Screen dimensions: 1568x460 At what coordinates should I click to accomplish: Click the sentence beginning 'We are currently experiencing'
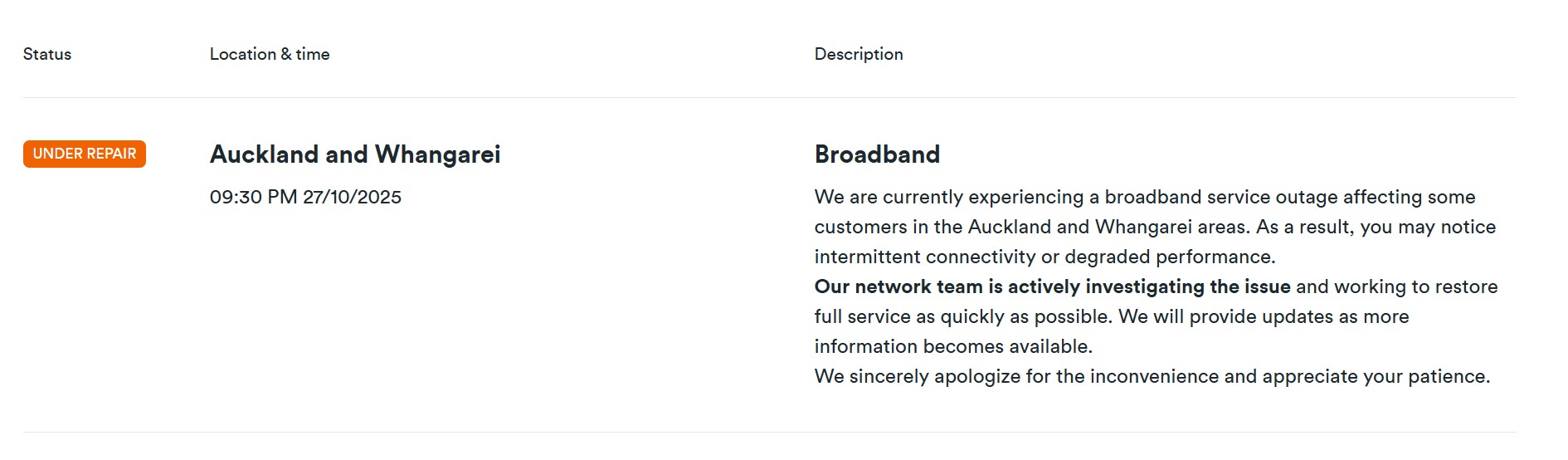tap(1145, 198)
